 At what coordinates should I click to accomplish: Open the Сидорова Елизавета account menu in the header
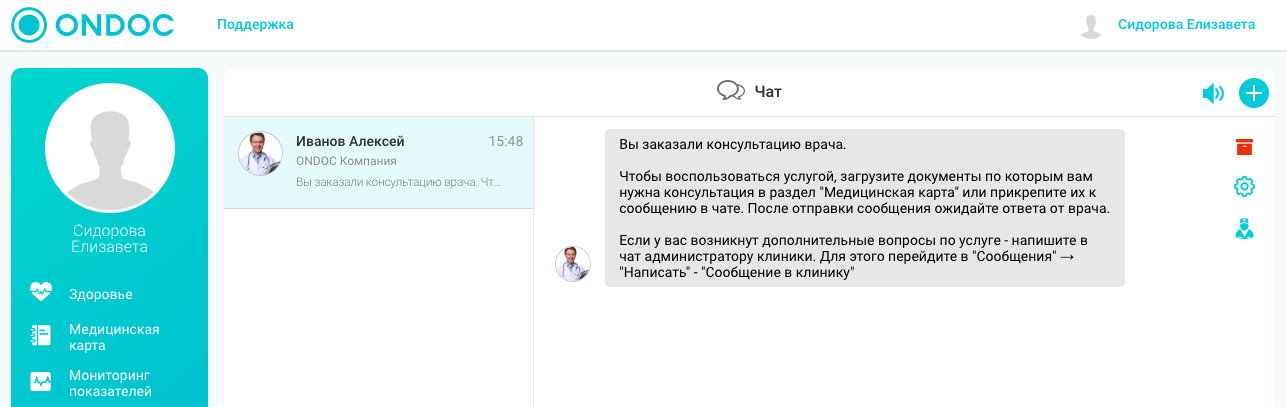point(1186,25)
